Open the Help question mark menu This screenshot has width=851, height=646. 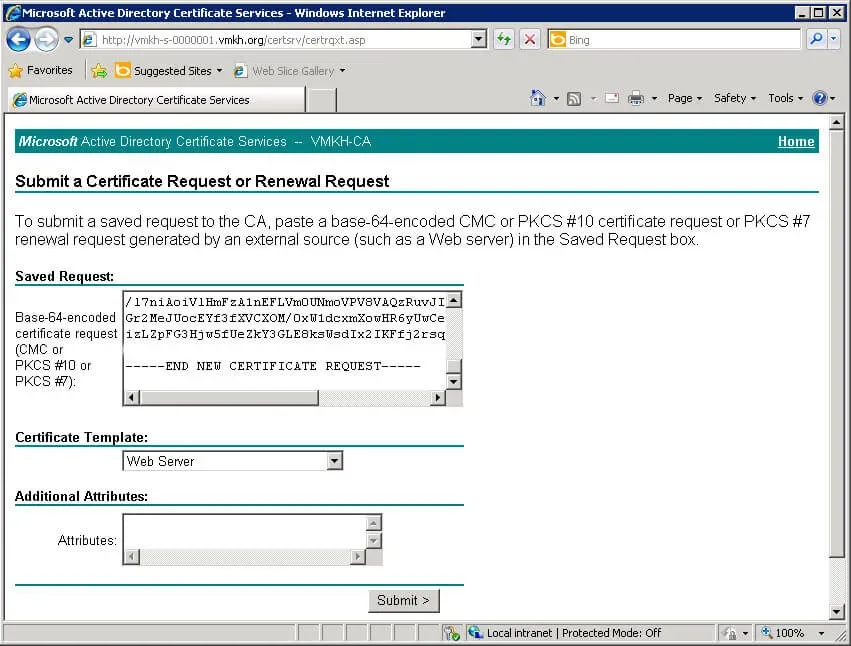coord(823,98)
